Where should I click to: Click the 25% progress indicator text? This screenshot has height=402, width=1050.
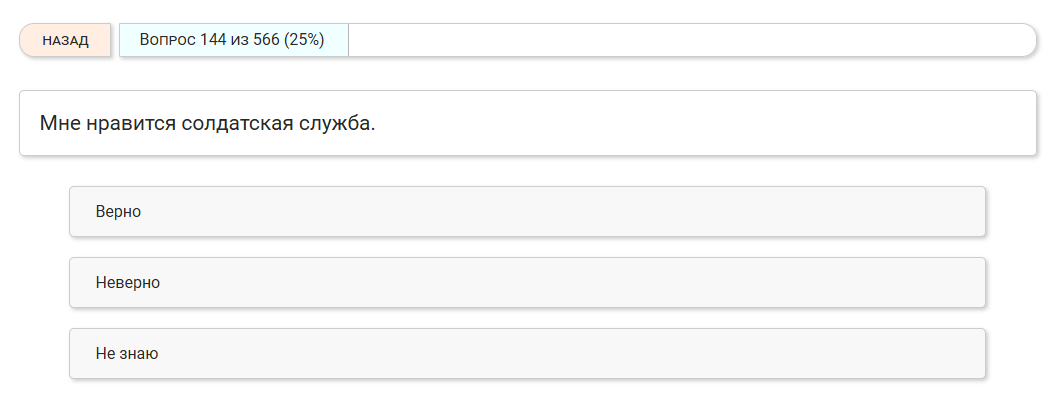(x=304, y=40)
